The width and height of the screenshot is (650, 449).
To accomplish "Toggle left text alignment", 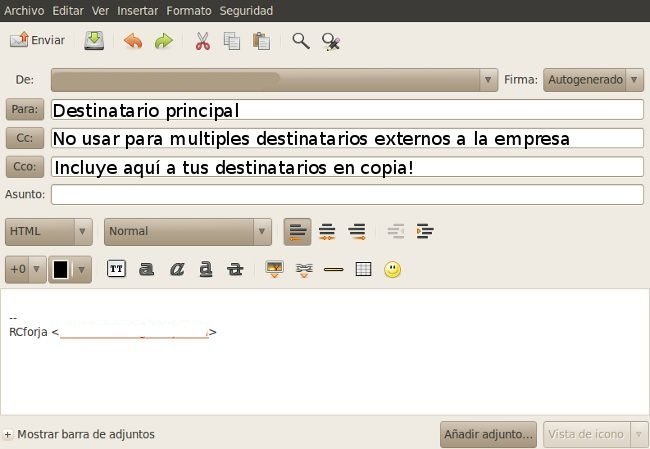I will point(297,231).
